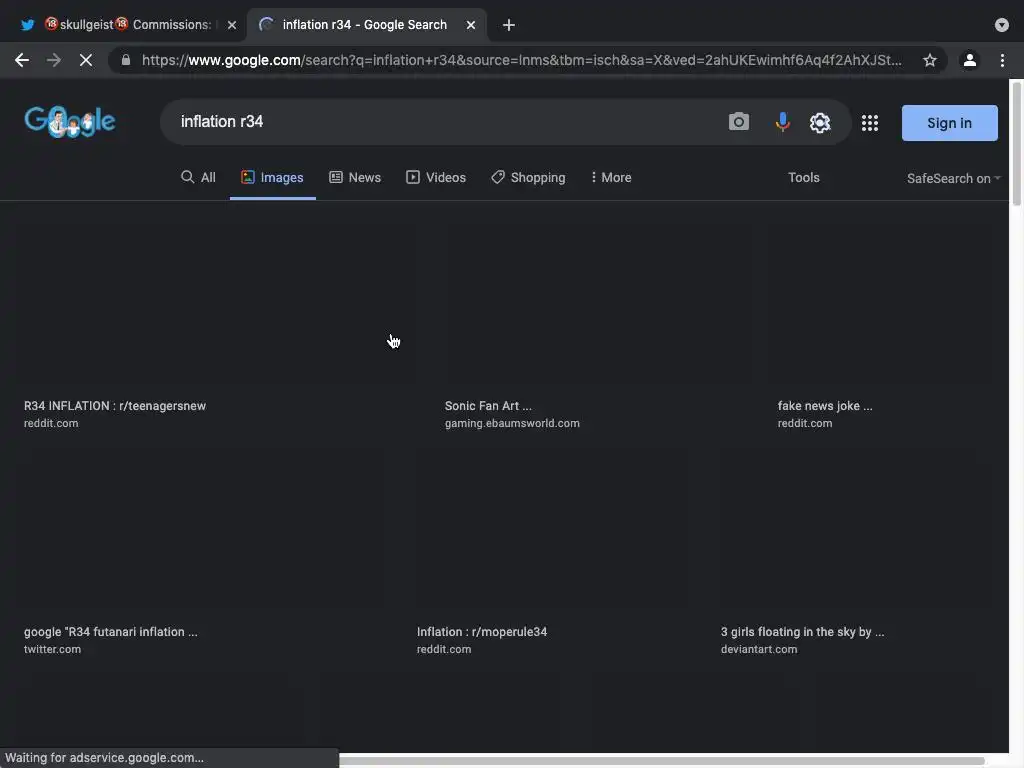Open a new tab with the plus icon
Viewport: 1024px width, 768px height.
509,25
